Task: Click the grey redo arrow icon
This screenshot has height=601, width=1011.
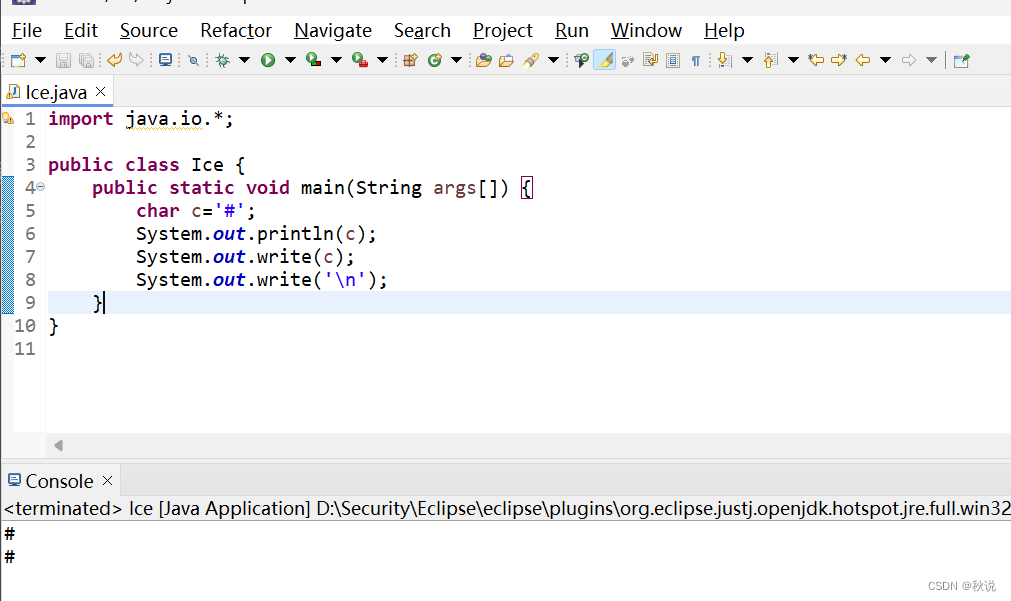Action: point(136,60)
